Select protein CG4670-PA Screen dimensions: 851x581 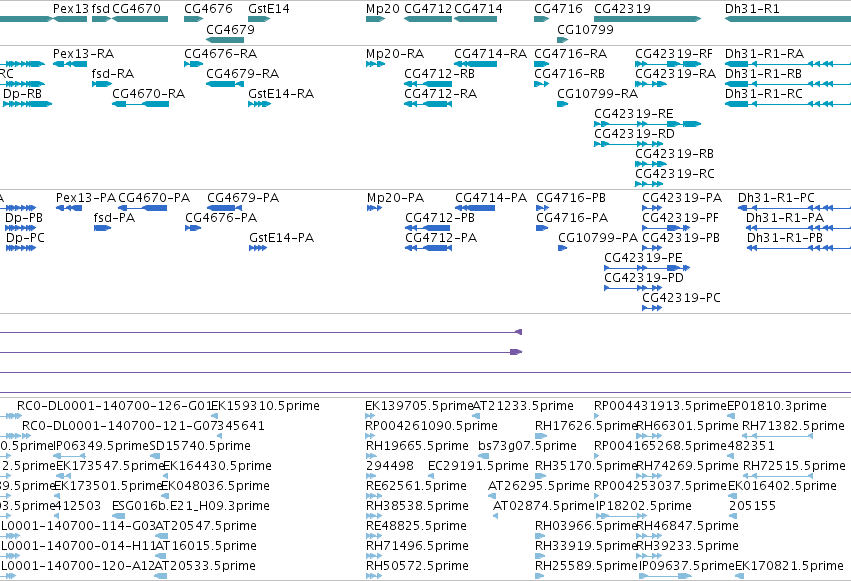point(143,208)
